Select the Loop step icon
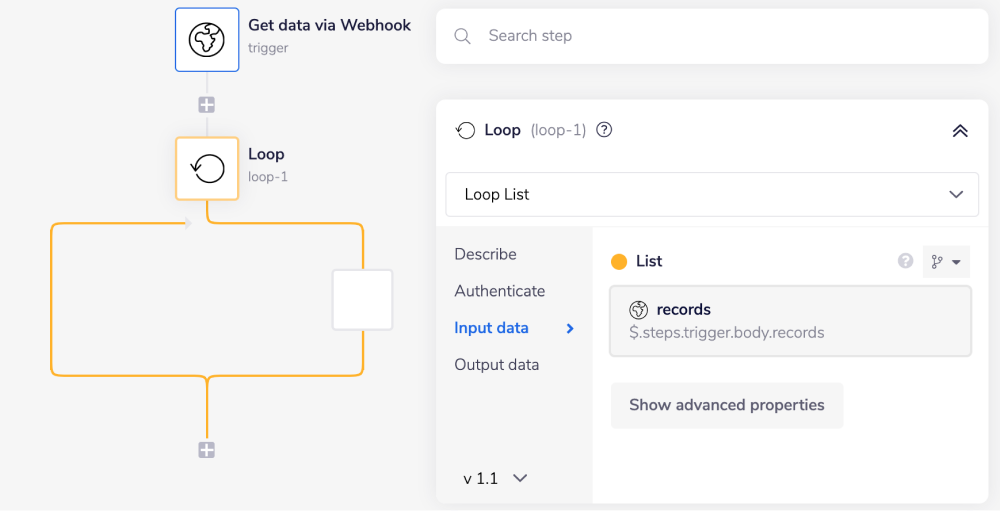This screenshot has width=1000, height=511. (207, 169)
